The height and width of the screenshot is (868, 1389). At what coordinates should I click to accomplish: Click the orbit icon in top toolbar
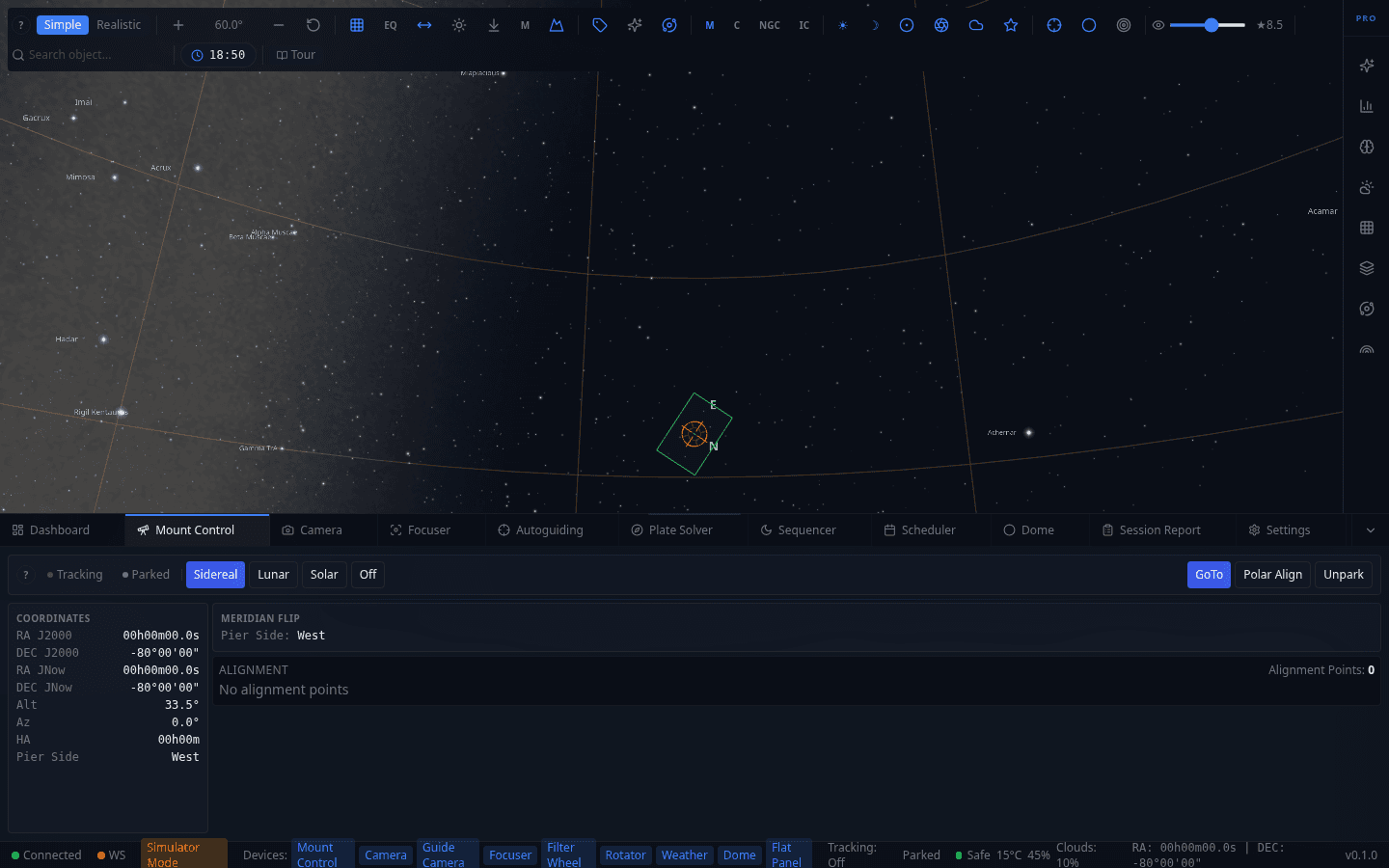point(669,25)
